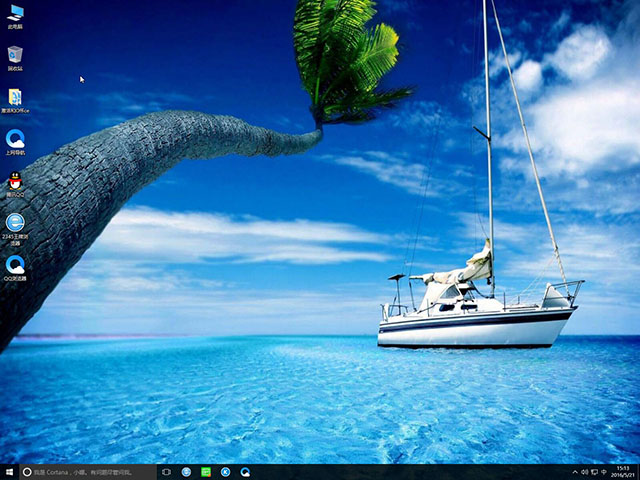Open the green taskbar app icon
The image size is (640, 480).
pyautogui.click(x=206, y=472)
